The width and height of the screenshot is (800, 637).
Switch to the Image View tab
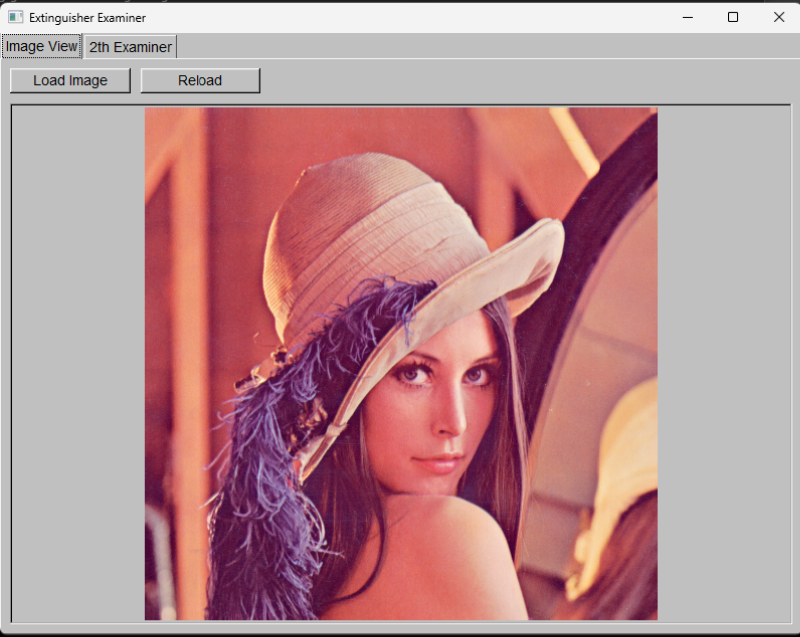pos(41,46)
